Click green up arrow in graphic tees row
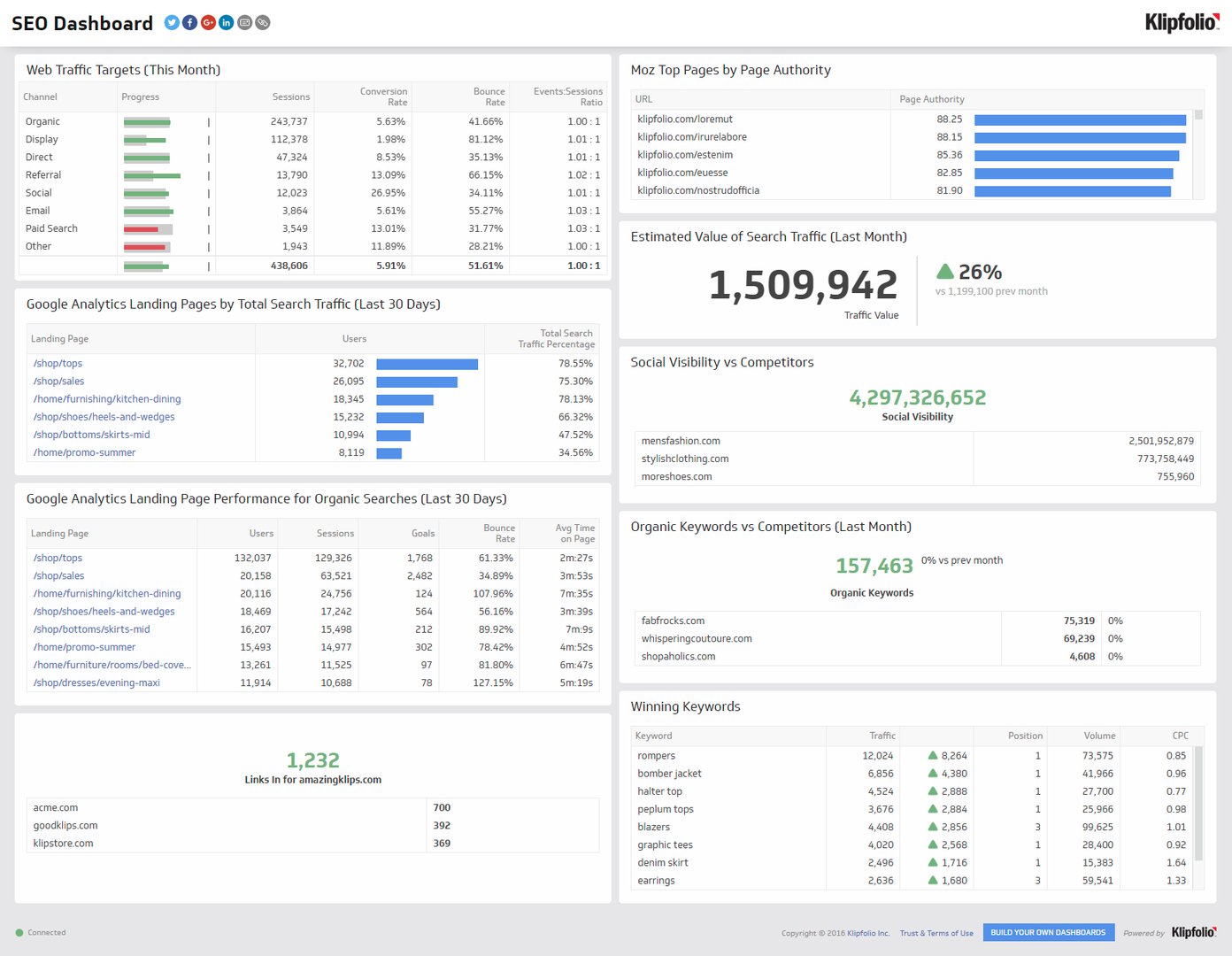 (933, 844)
